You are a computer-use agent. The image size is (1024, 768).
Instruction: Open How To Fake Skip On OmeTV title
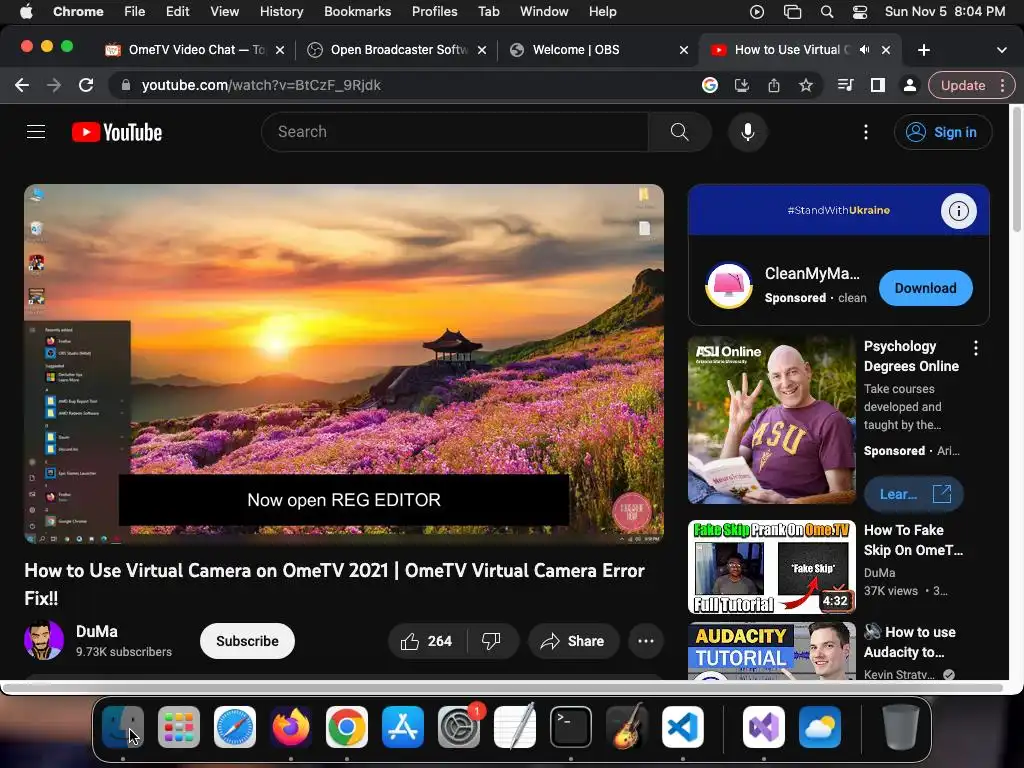[913, 540]
